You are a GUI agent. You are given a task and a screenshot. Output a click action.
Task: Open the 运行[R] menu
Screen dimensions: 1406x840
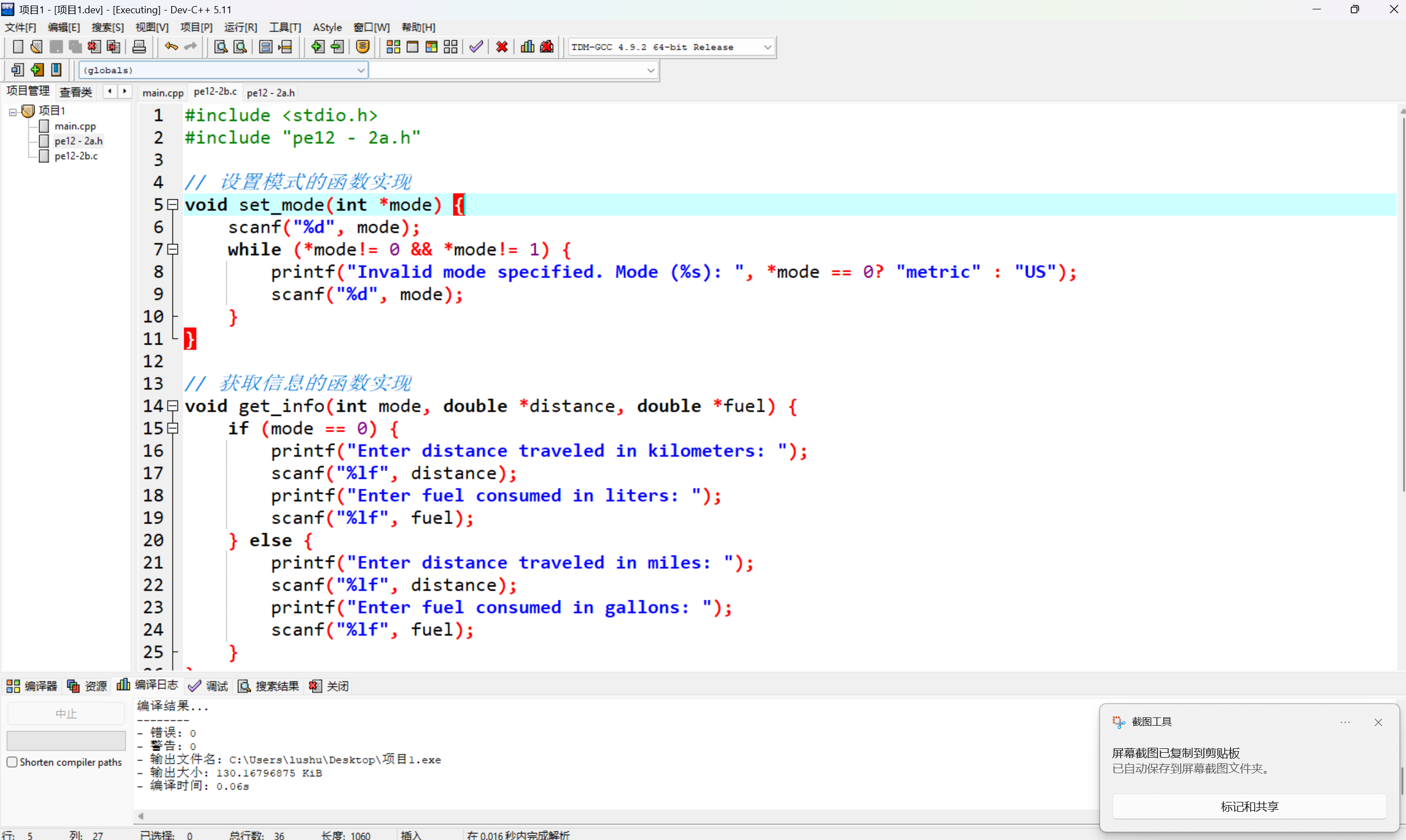(x=240, y=27)
